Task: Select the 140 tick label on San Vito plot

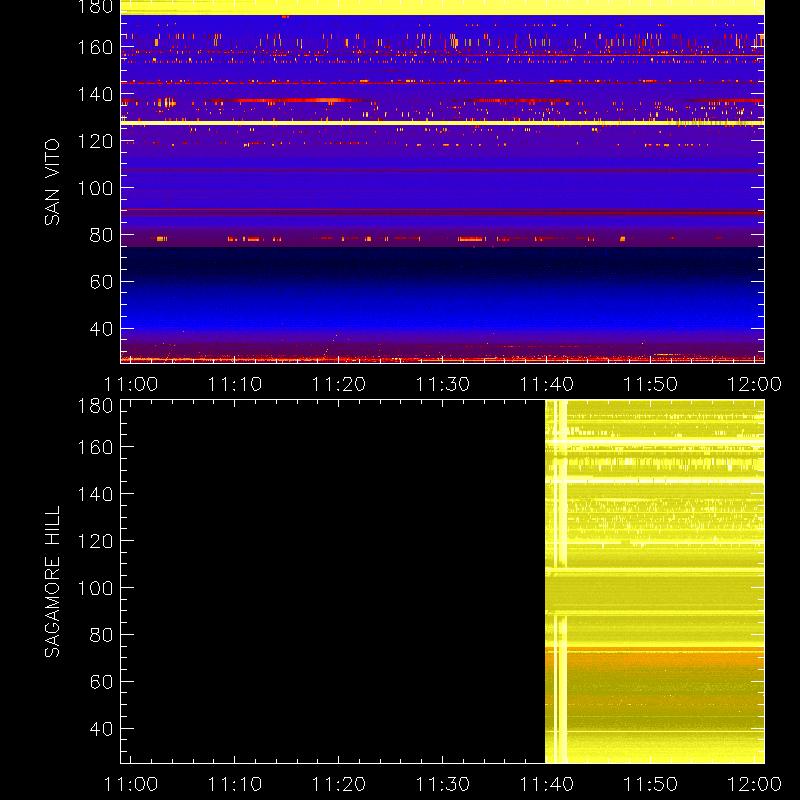Action: tap(95, 94)
